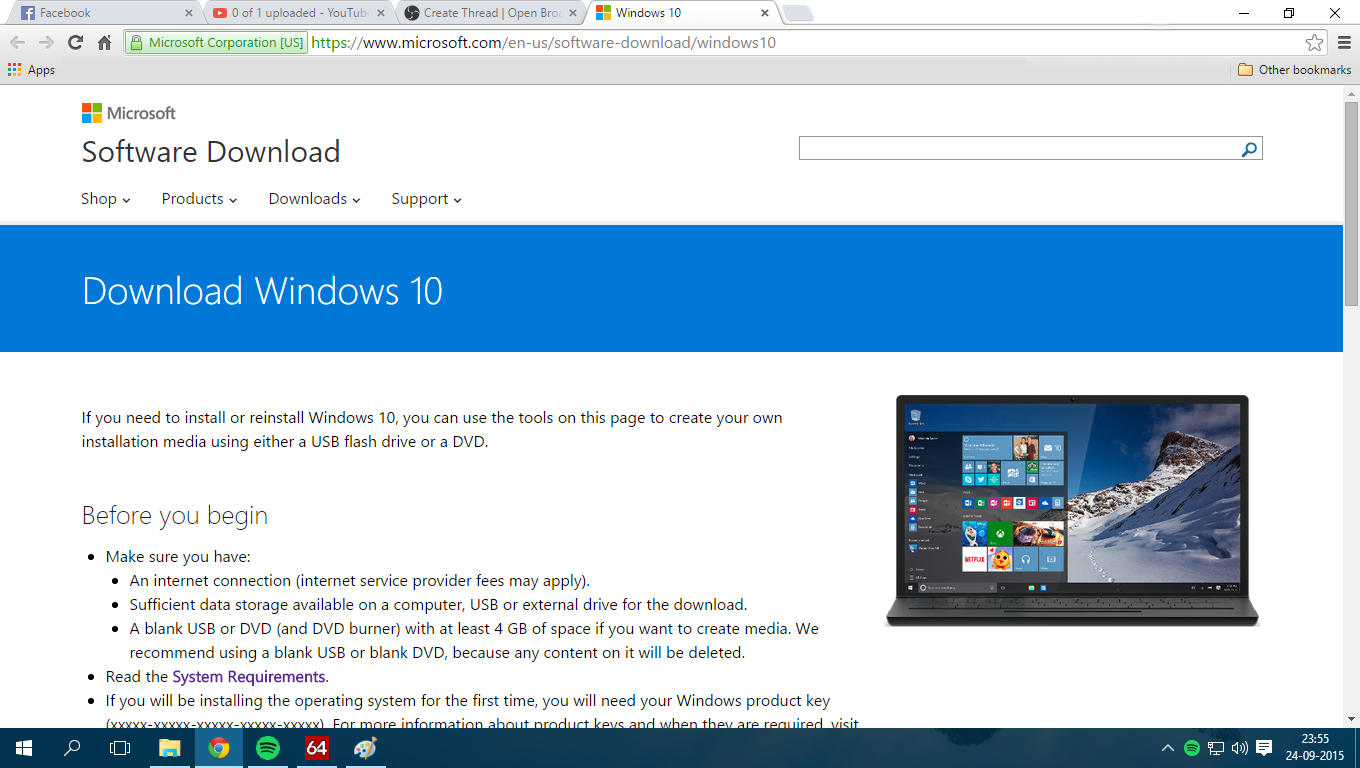Click the magnifier search icon in the search box
Image resolution: width=1360 pixels, height=768 pixels.
[1249, 149]
